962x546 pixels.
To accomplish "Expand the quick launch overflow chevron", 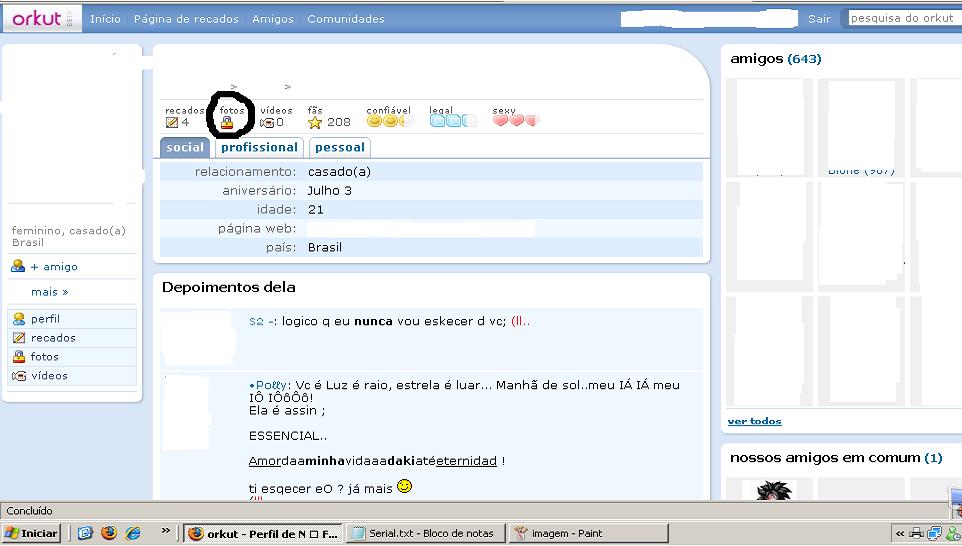I will (166, 530).
